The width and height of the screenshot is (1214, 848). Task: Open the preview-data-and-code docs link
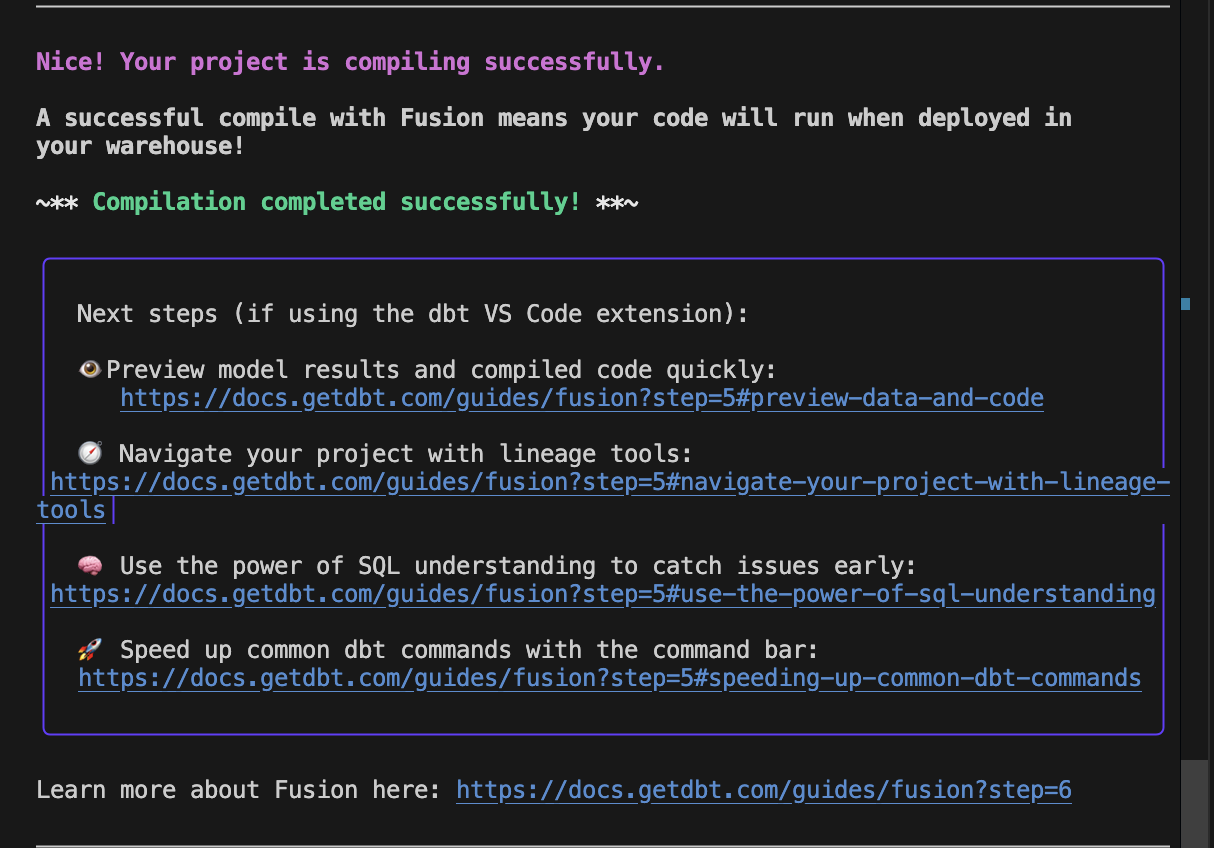coord(581,398)
